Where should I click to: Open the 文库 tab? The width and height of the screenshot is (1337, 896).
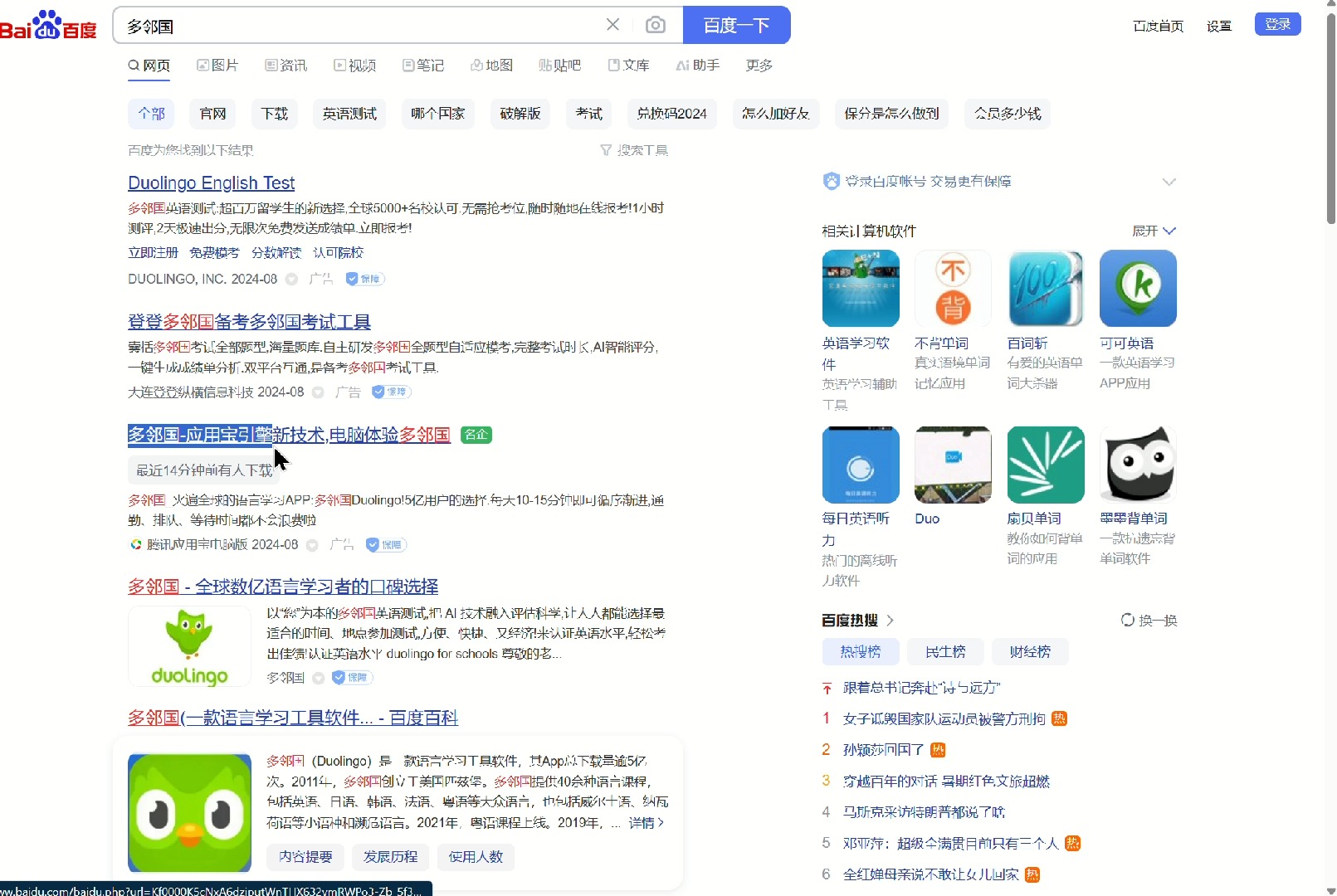629,66
